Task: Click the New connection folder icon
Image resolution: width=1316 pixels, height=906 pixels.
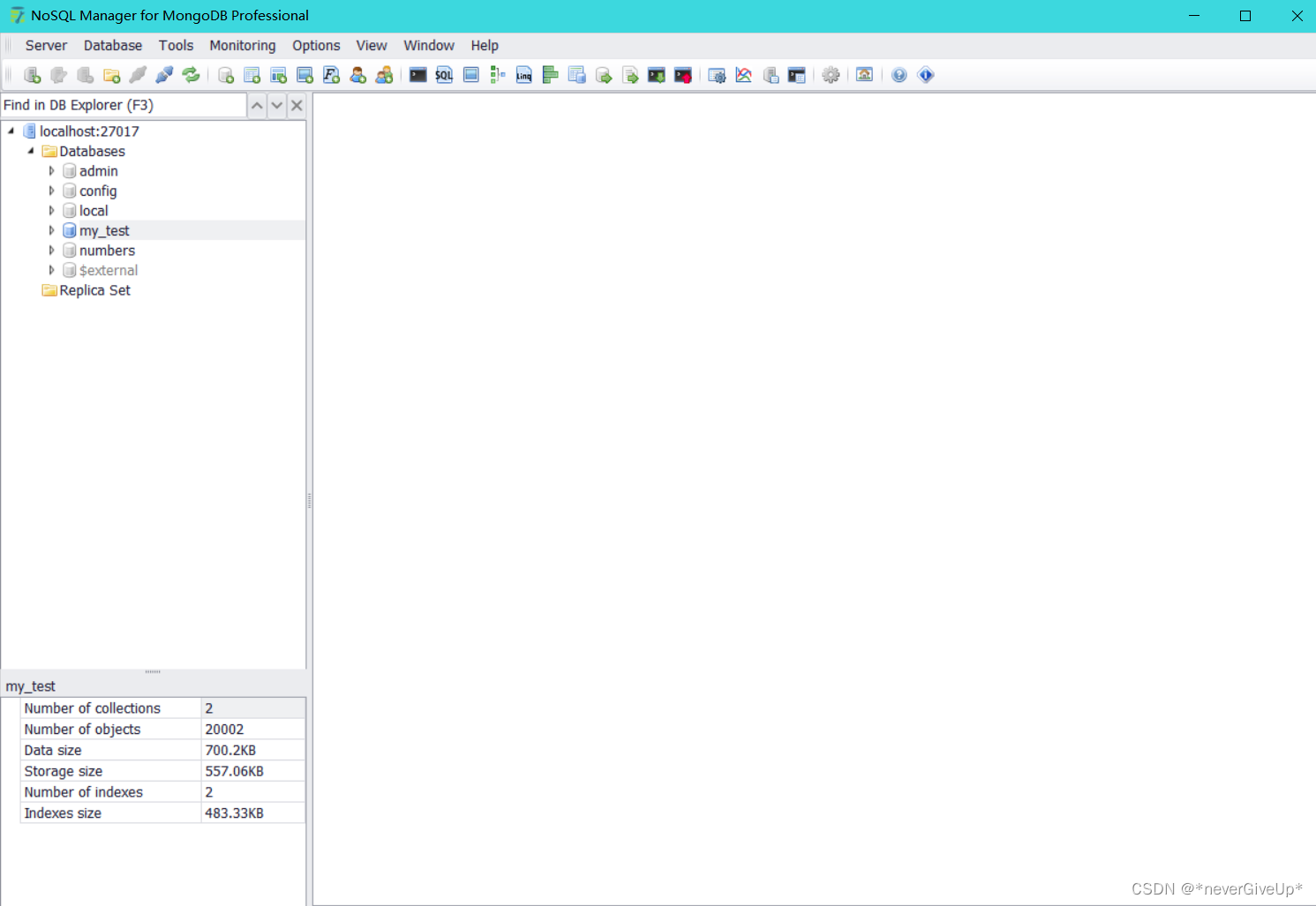Action: pyautogui.click(x=112, y=75)
